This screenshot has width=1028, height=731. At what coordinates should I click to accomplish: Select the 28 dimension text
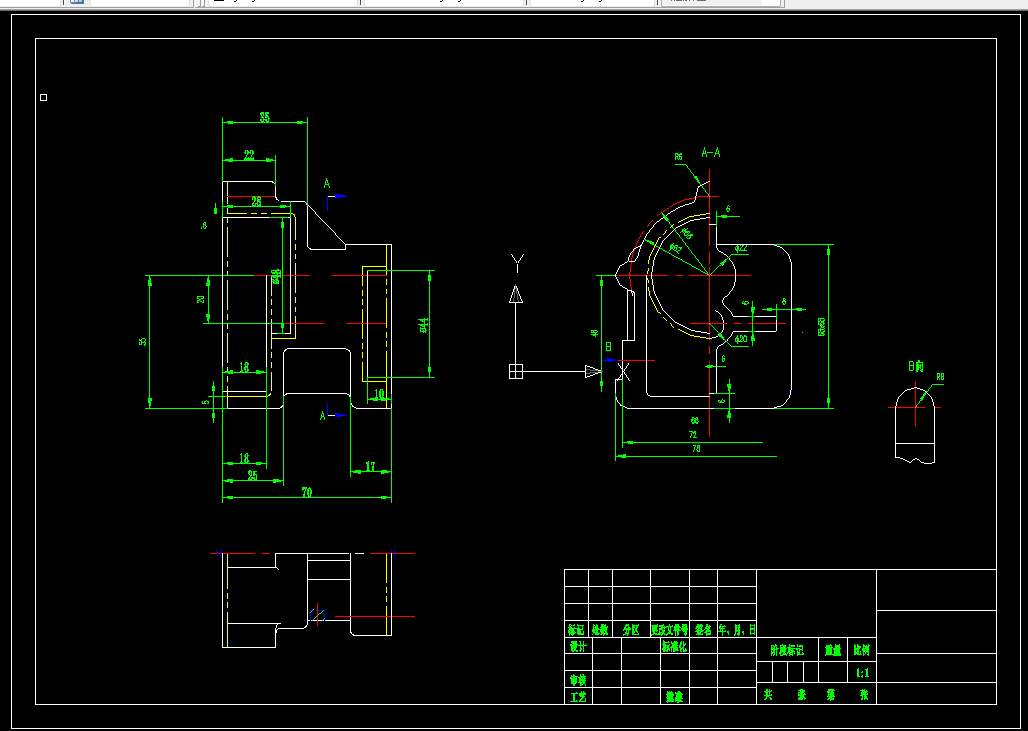[256, 202]
